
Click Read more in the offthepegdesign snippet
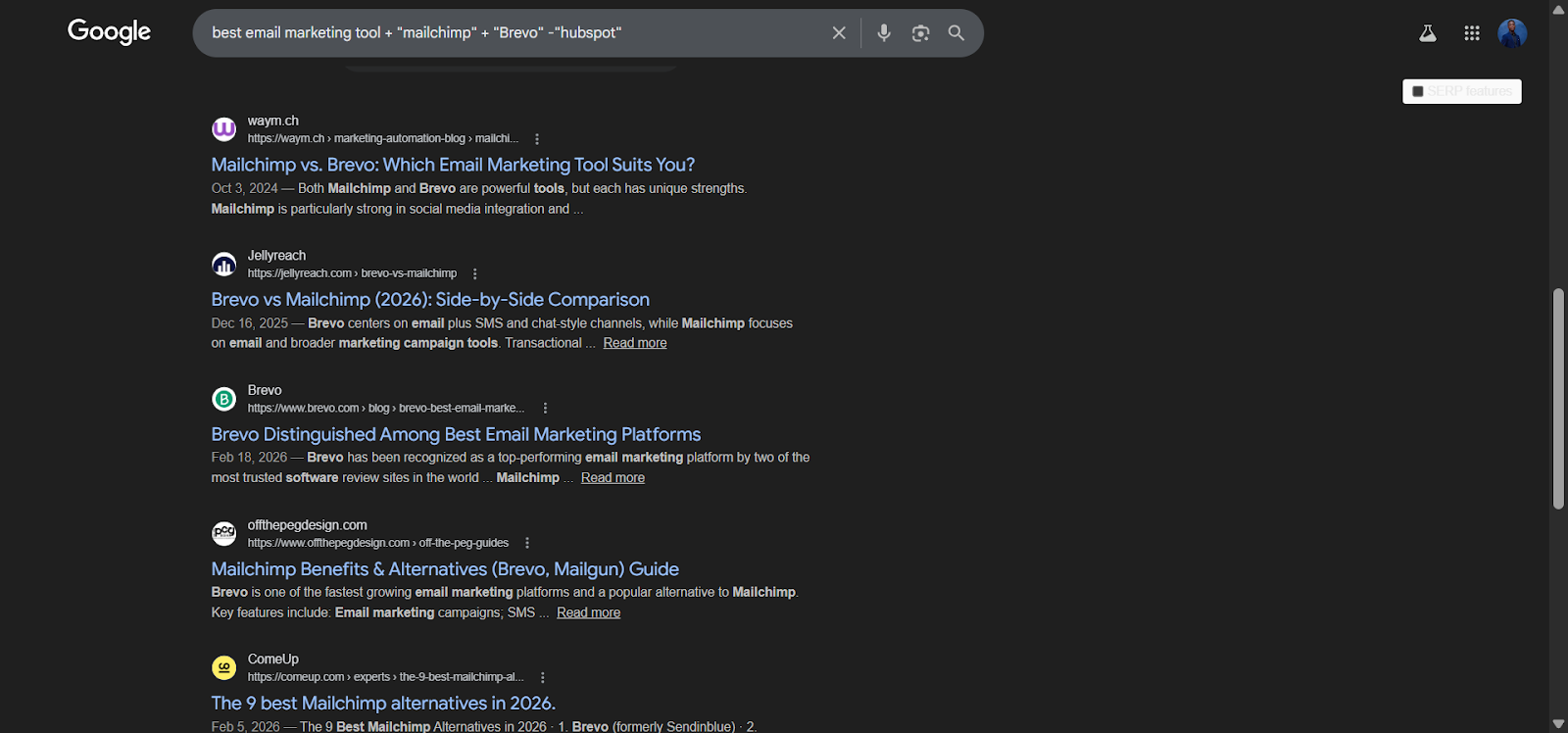pos(588,612)
